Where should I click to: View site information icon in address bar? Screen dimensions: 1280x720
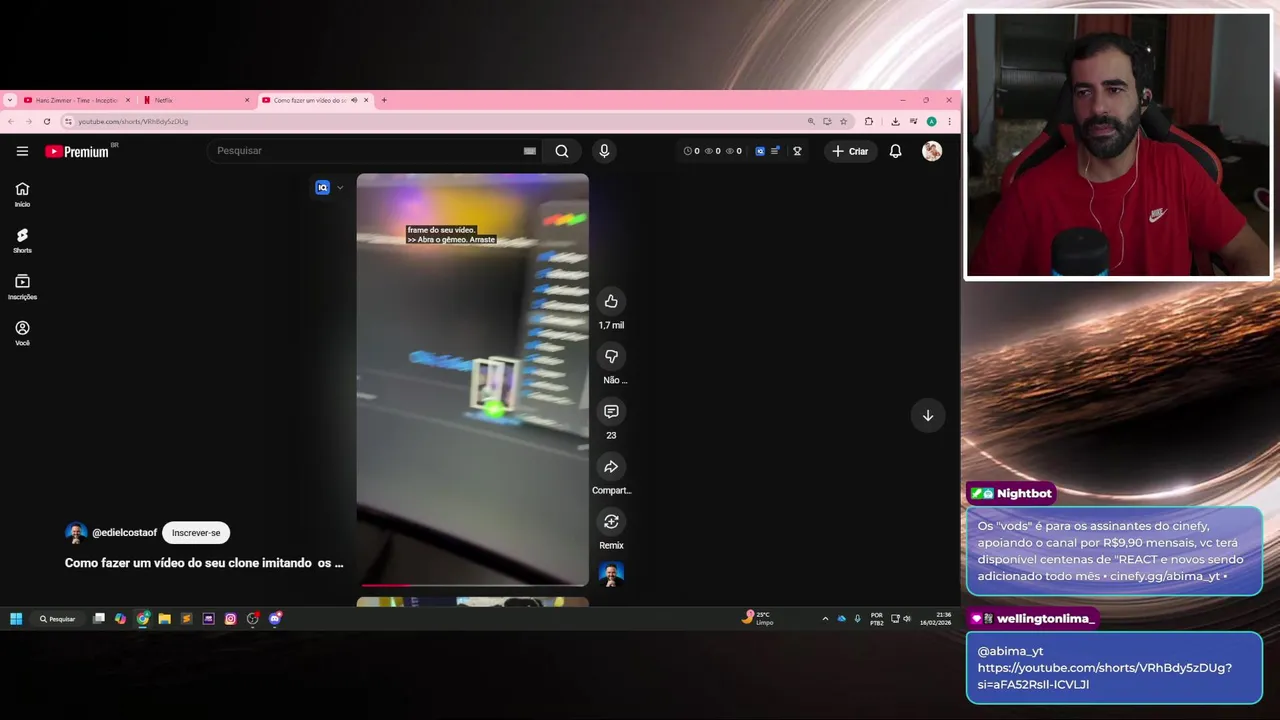click(68, 121)
